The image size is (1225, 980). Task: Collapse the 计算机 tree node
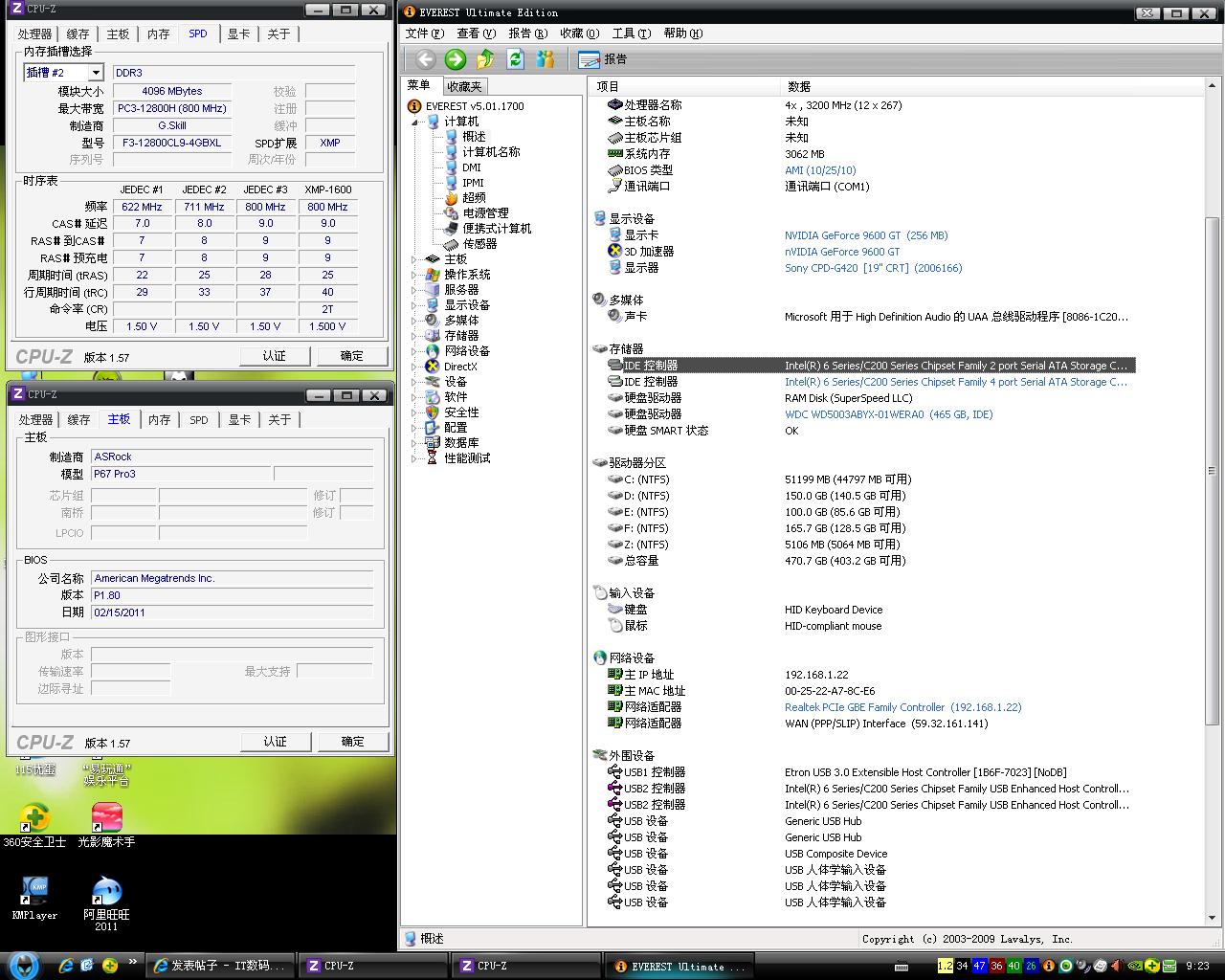(x=415, y=122)
